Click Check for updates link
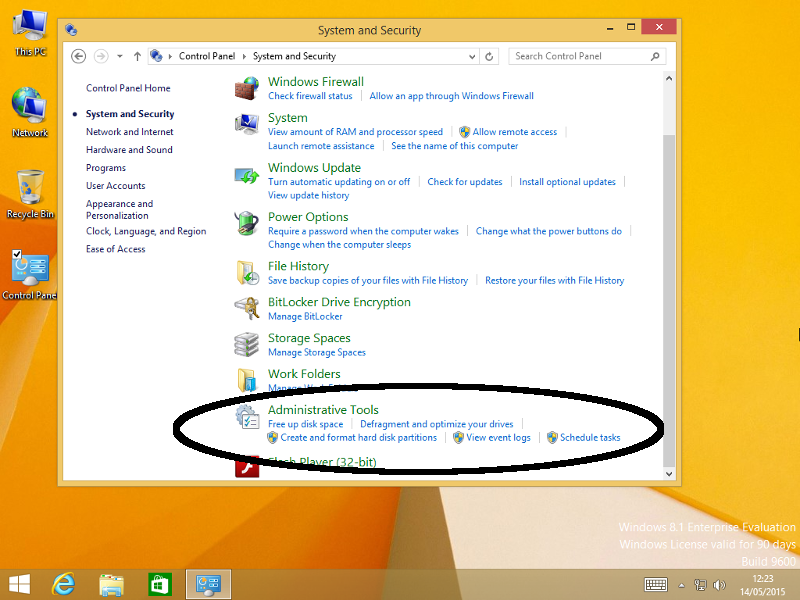 pyautogui.click(x=465, y=182)
